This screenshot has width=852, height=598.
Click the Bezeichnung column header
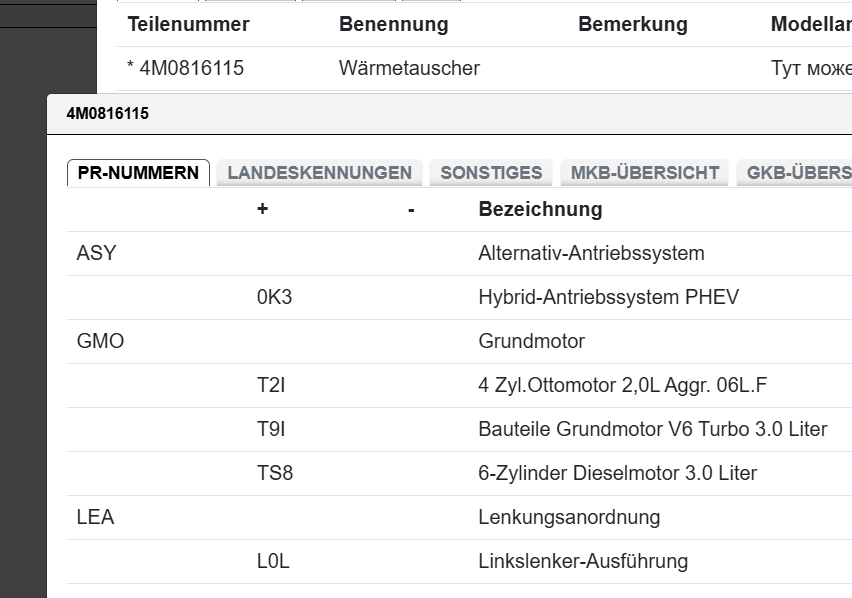pos(538,209)
